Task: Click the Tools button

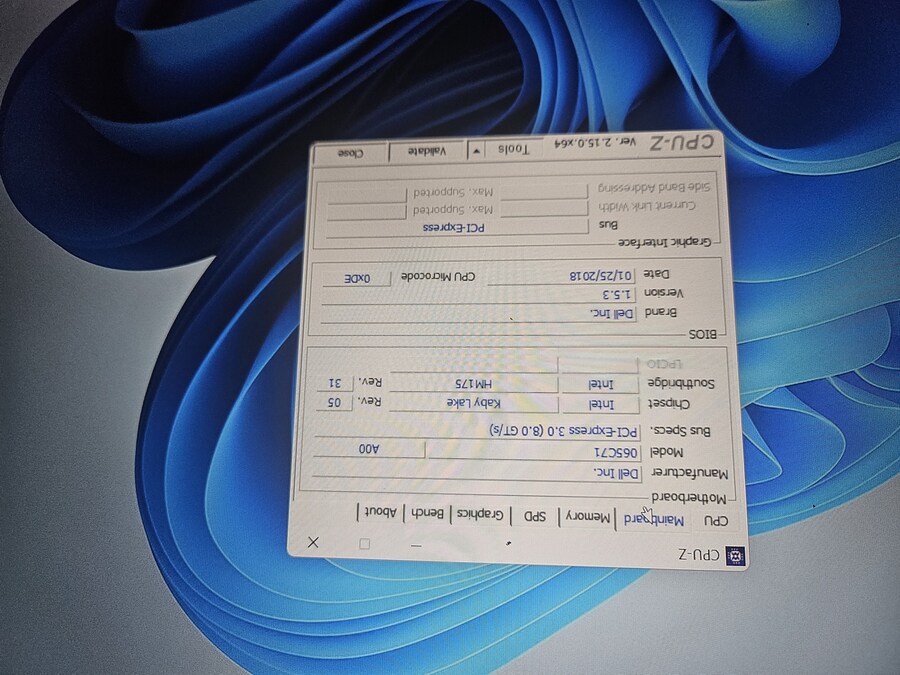Action: pyautogui.click(x=513, y=149)
